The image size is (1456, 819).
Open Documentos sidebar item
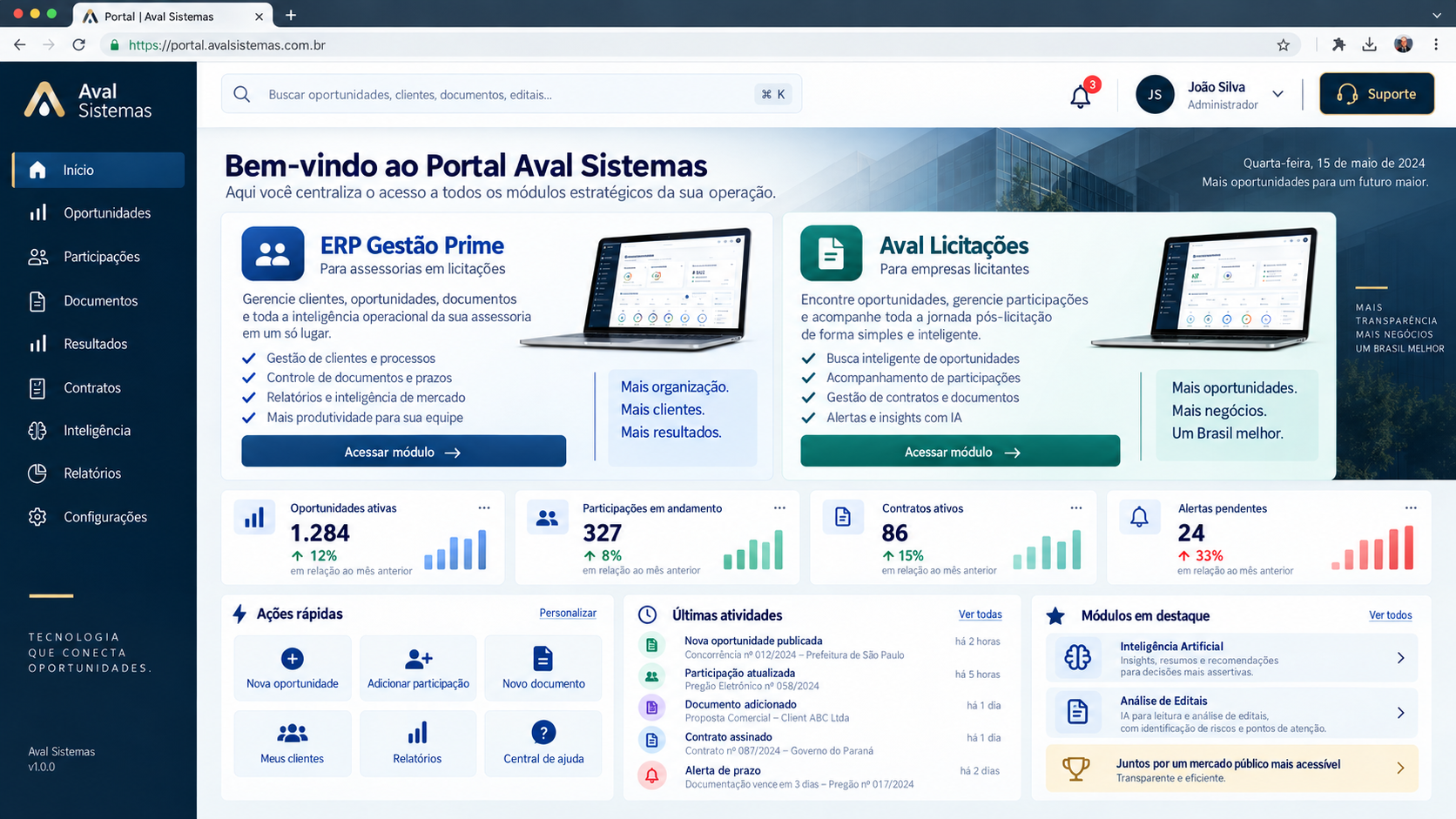click(x=98, y=301)
